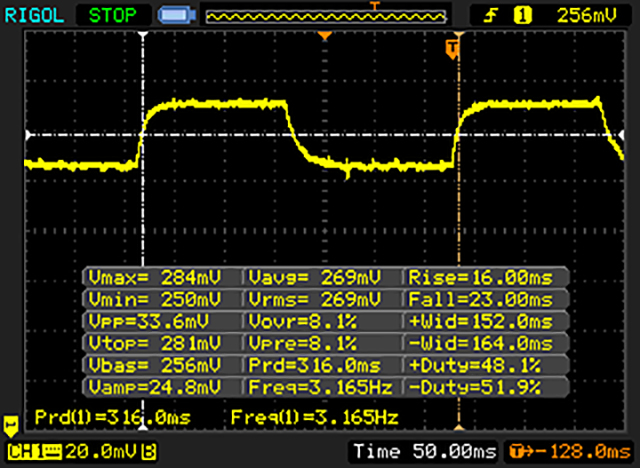Click the rising edge trigger icon
The height and width of the screenshot is (468, 640).
pos(490,16)
